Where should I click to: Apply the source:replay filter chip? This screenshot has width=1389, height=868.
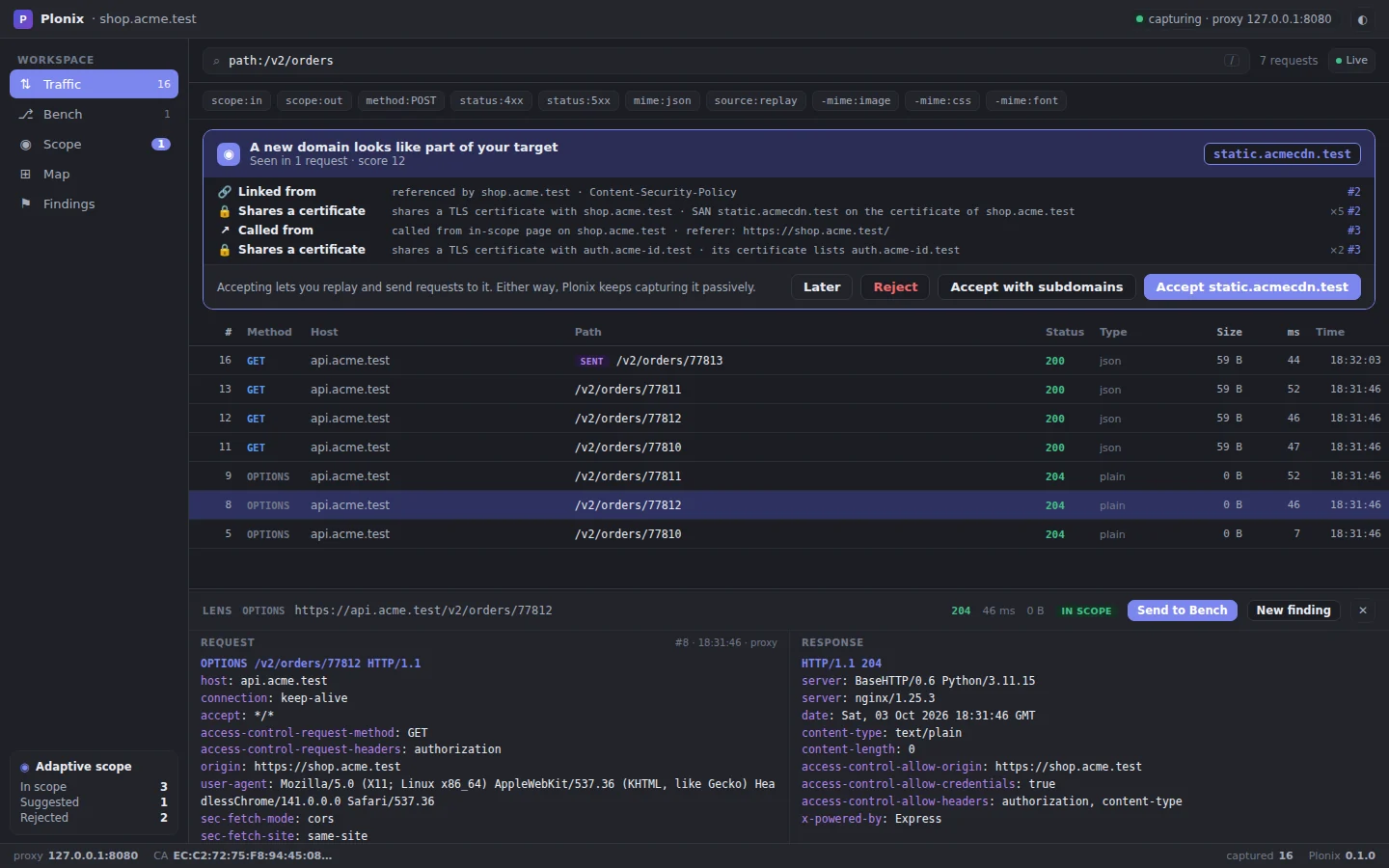[x=755, y=100]
